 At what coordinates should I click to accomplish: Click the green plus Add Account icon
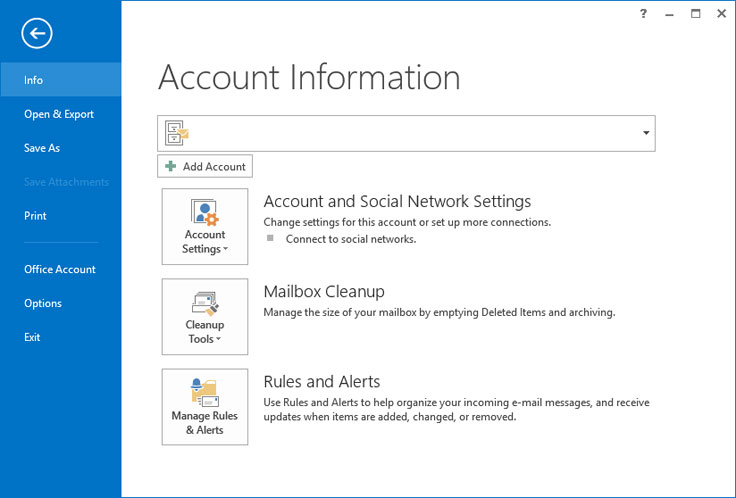171,166
